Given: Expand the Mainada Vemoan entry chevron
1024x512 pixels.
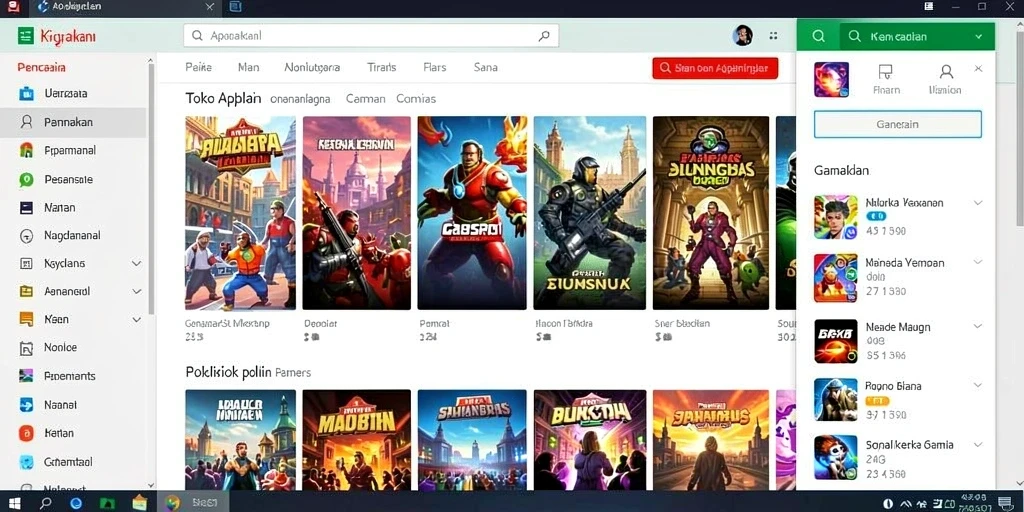Looking at the screenshot, I should (978, 262).
